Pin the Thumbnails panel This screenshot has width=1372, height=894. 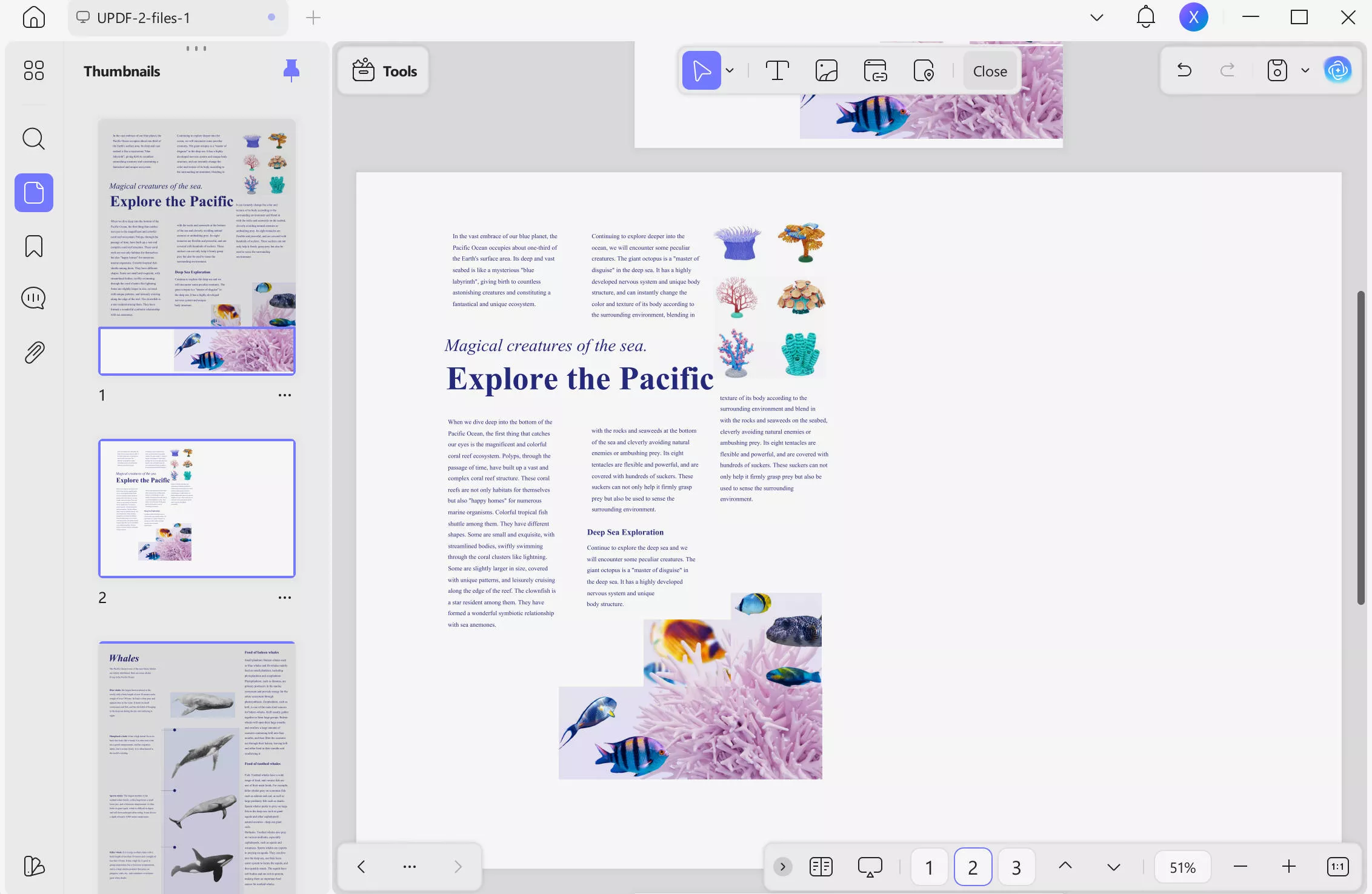click(x=291, y=70)
